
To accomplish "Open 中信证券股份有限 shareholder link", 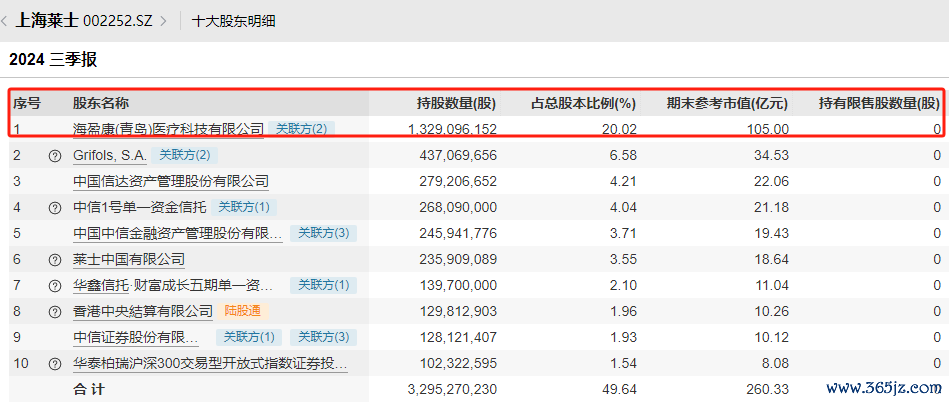I will point(136,337).
